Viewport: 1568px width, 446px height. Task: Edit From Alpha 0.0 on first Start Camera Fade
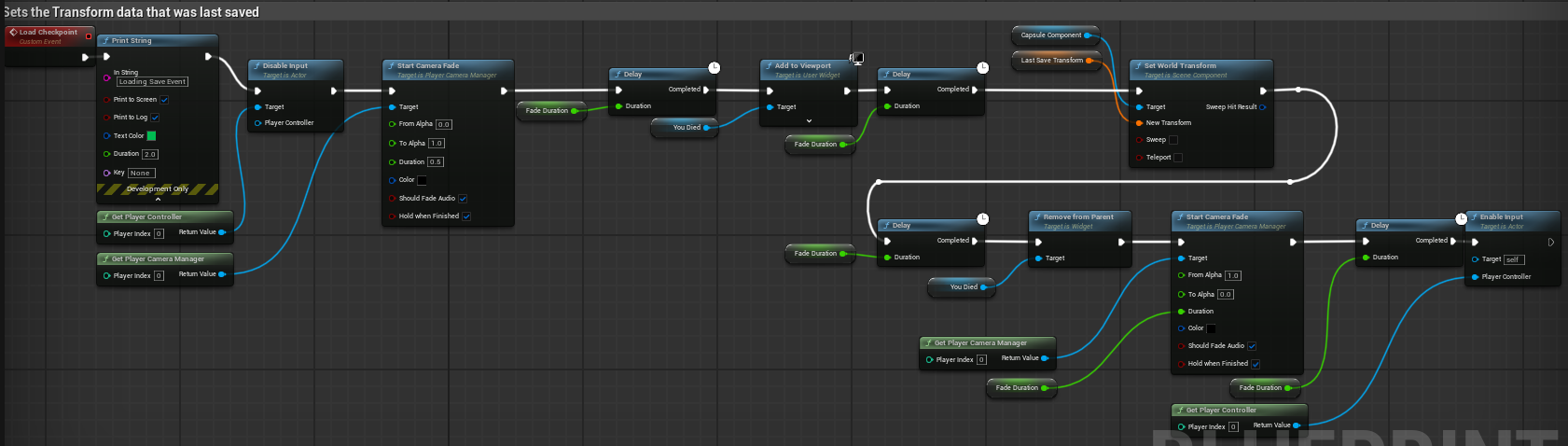pos(443,124)
